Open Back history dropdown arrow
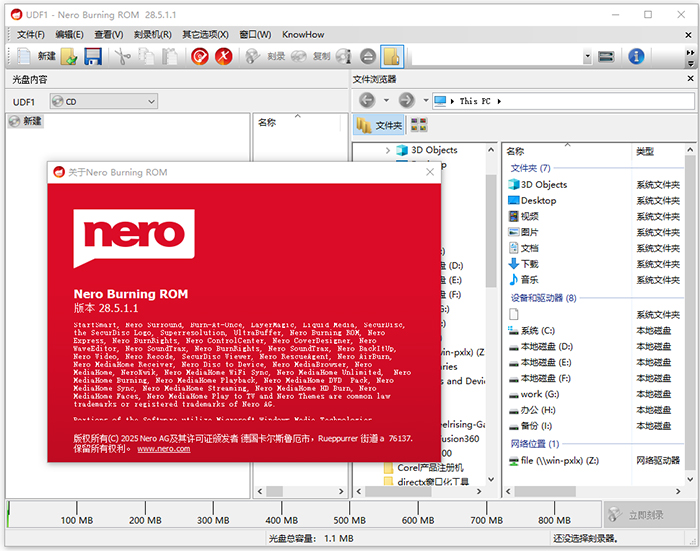Image resolution: width=700 pixels, height=551 pixels. [x=386, y=100]
